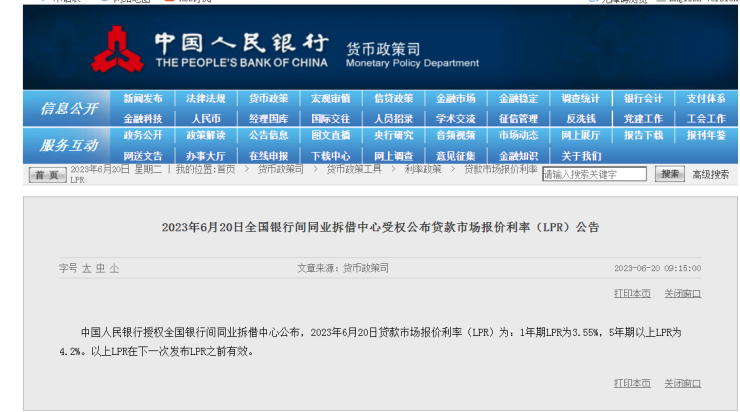
Task: Click 关闭窗口 just below the article date
Action: tap(682, 294)
